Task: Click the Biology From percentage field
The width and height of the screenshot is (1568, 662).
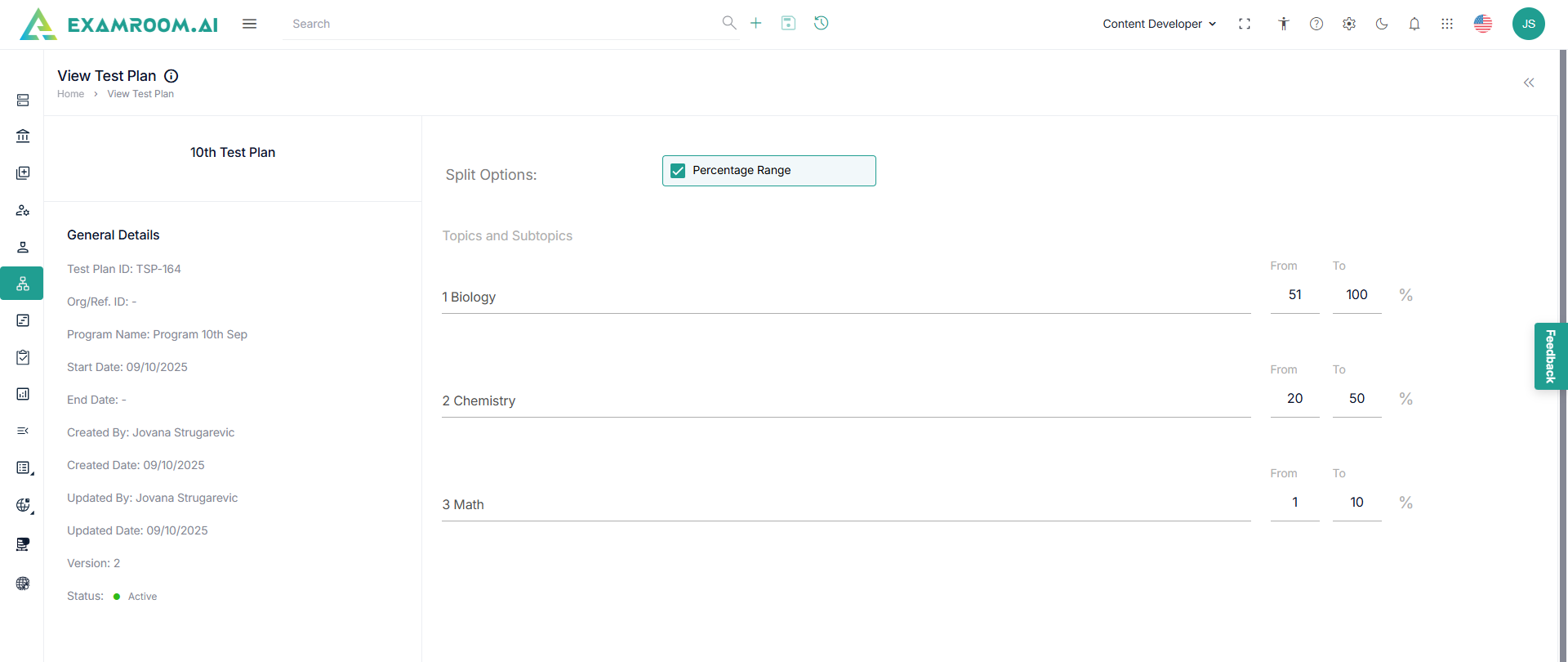Action: coord(1294,295)
